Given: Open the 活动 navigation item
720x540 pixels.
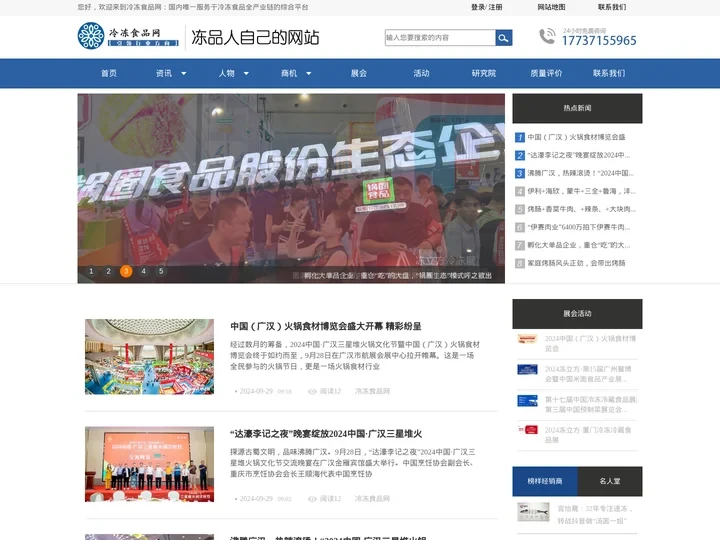Looking at the screenshot, I should [x=421, y=73].
